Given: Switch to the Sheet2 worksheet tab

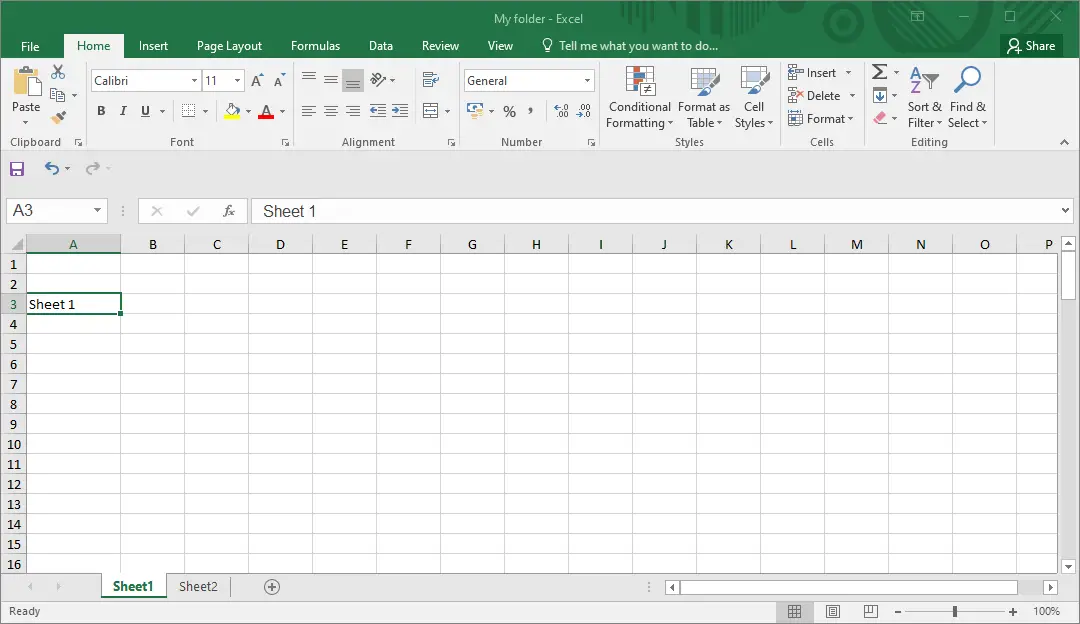Looking at the screenshot, I should [x=198, y=587].
